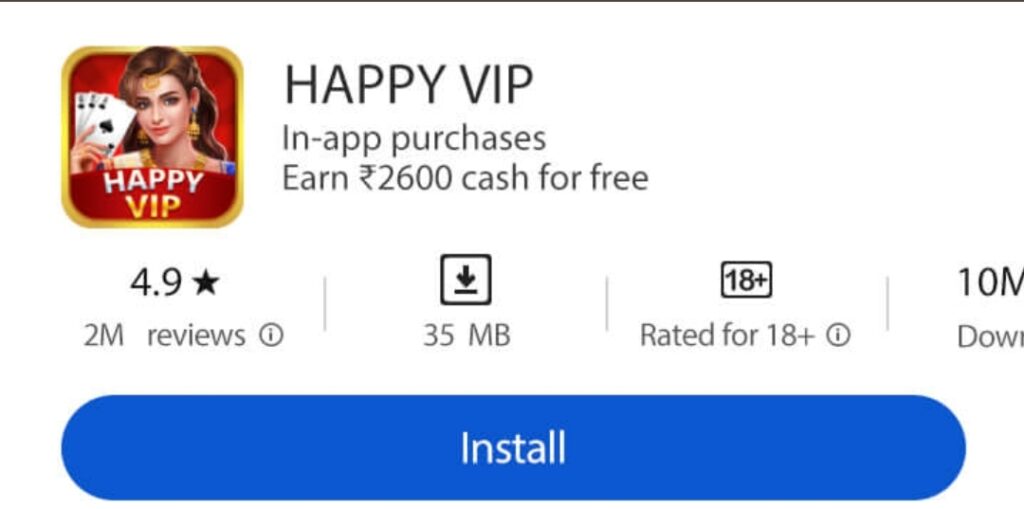Tap the Earn ₹2600 cash for free tagline
Viewport: 1024px width, 509px height.
click(465, 178)
